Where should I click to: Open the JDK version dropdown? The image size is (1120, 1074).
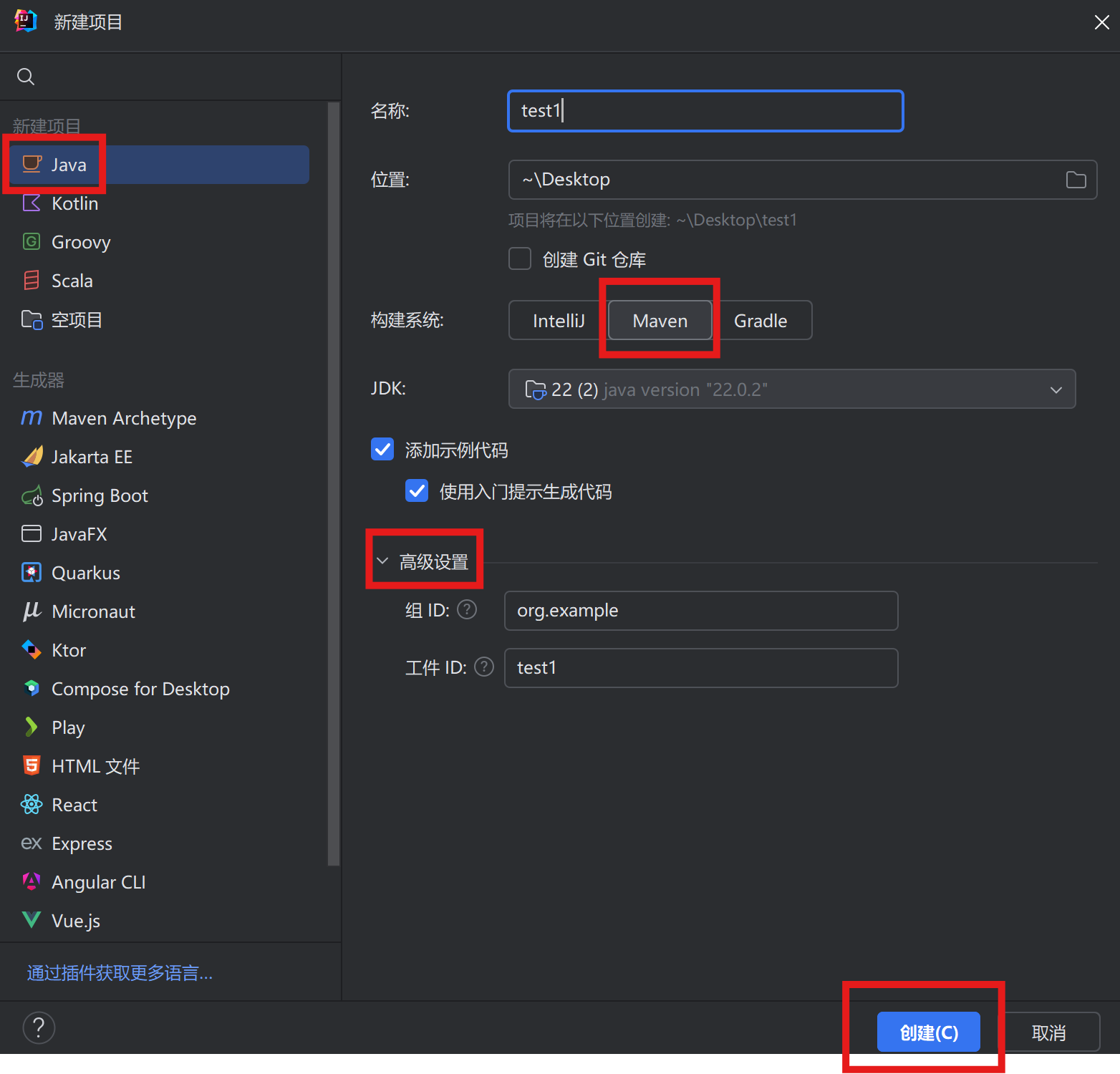792,389
